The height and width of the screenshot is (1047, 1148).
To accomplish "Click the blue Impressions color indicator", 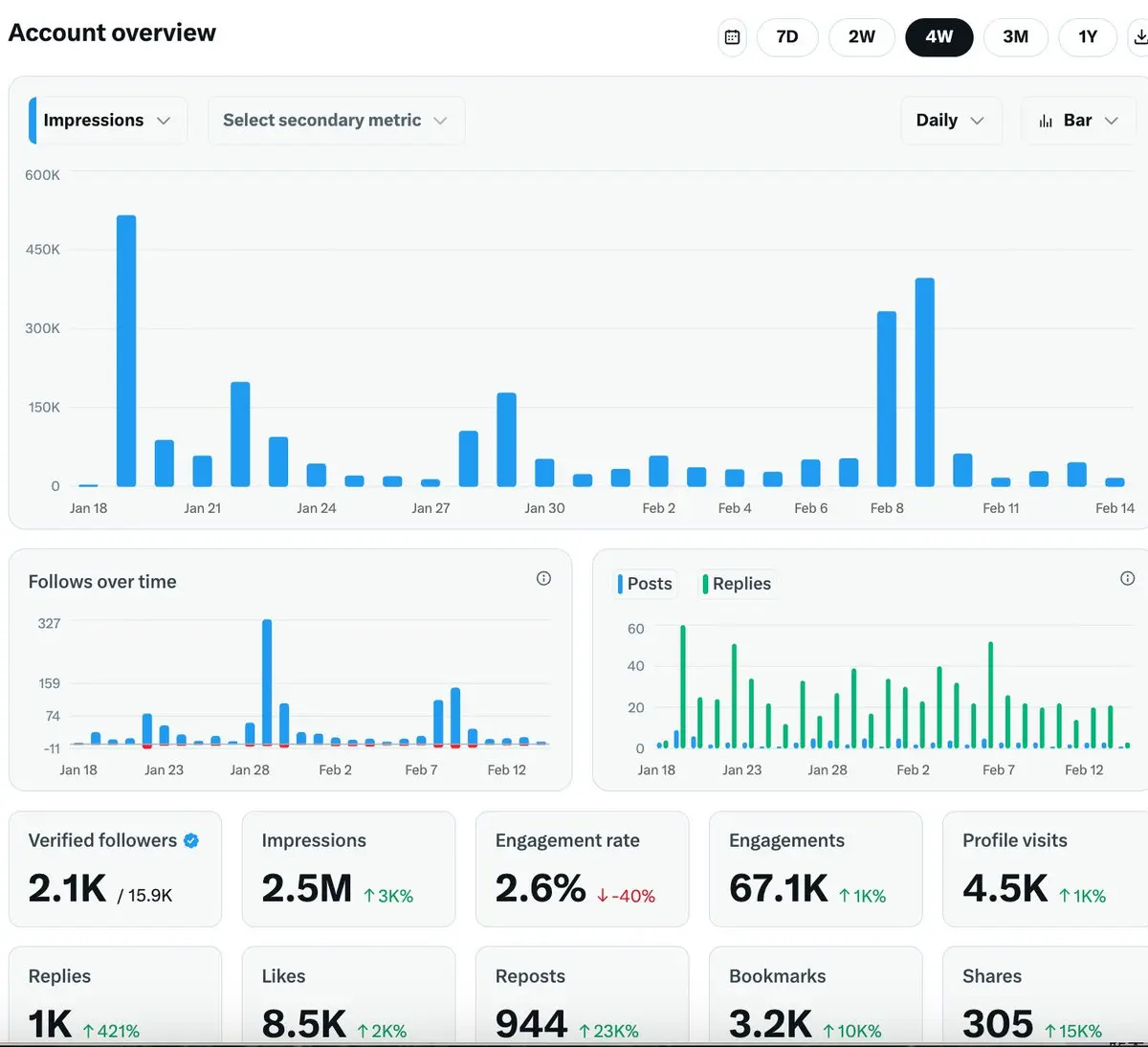I will pyautogui.click(x=33, y=121).
